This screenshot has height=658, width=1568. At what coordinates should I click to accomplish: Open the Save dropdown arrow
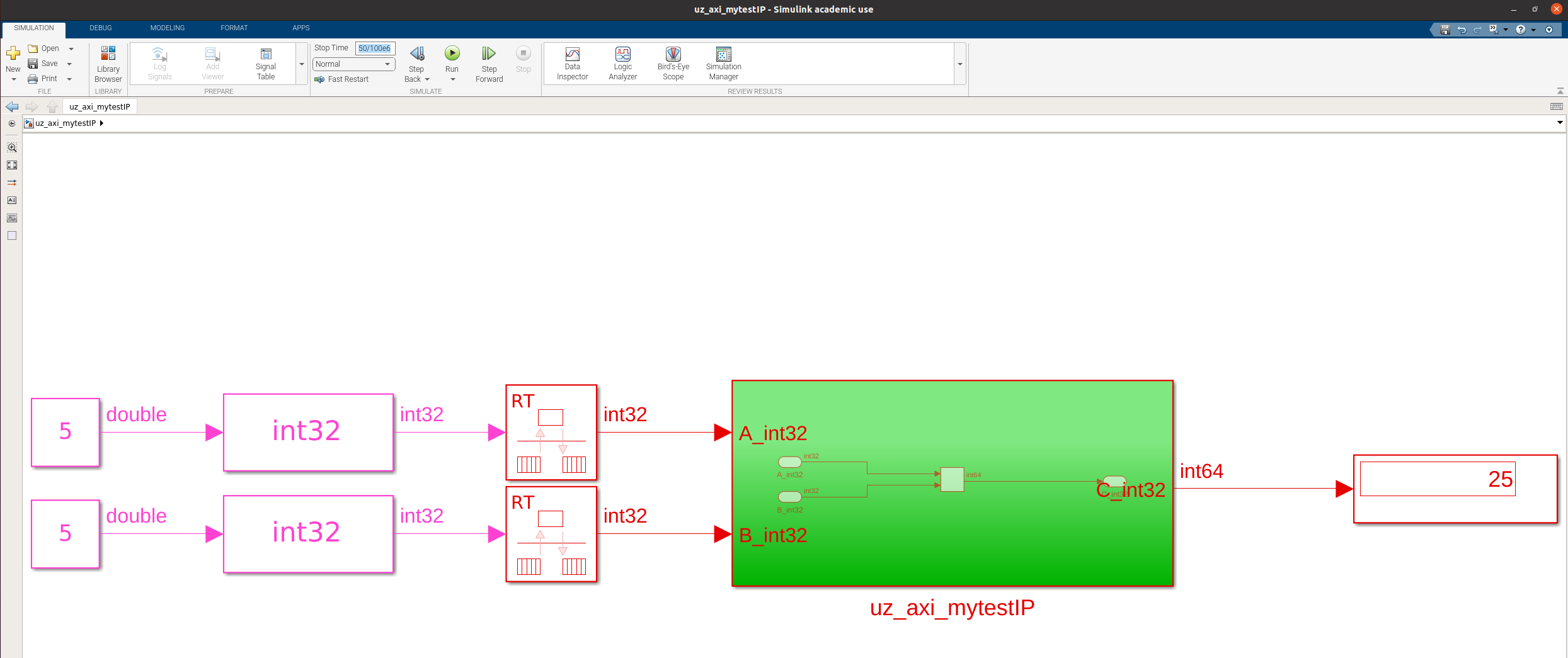69,64
